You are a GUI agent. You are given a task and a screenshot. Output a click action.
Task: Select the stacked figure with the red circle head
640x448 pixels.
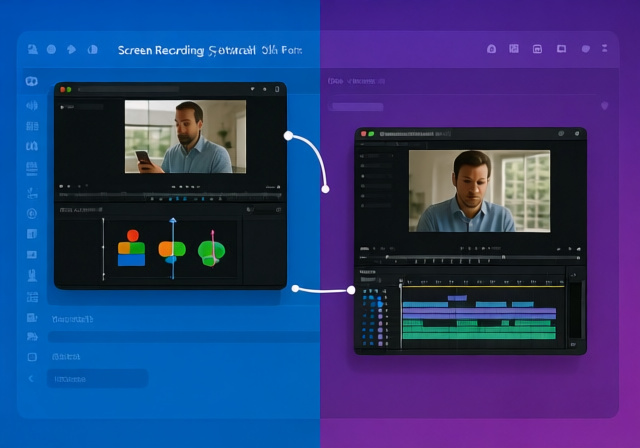[x=131, y=248]
